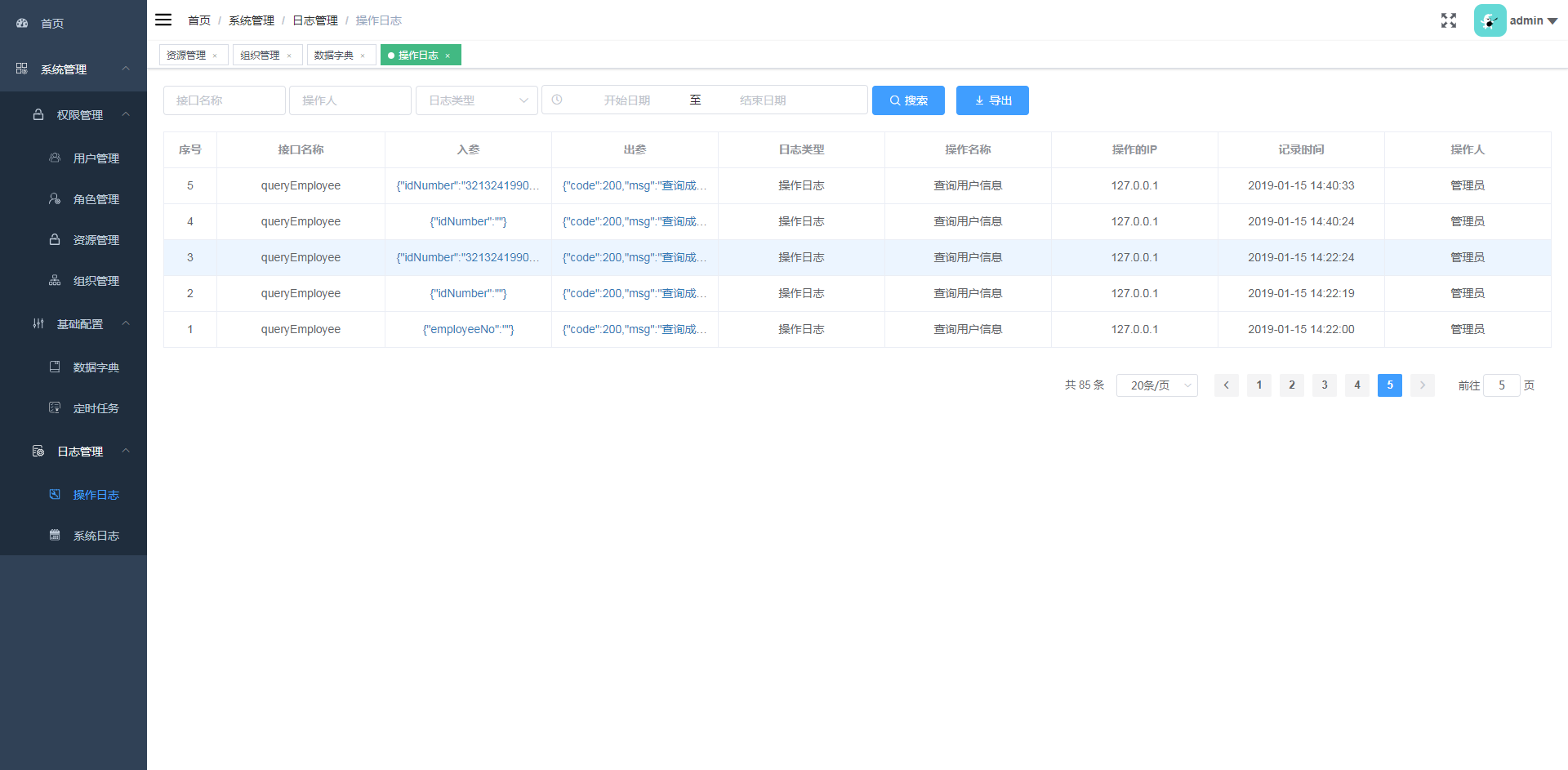Screen dimensions: 1568x770
Task: Focus the 接口名称 input field
Action: (225, 100)
